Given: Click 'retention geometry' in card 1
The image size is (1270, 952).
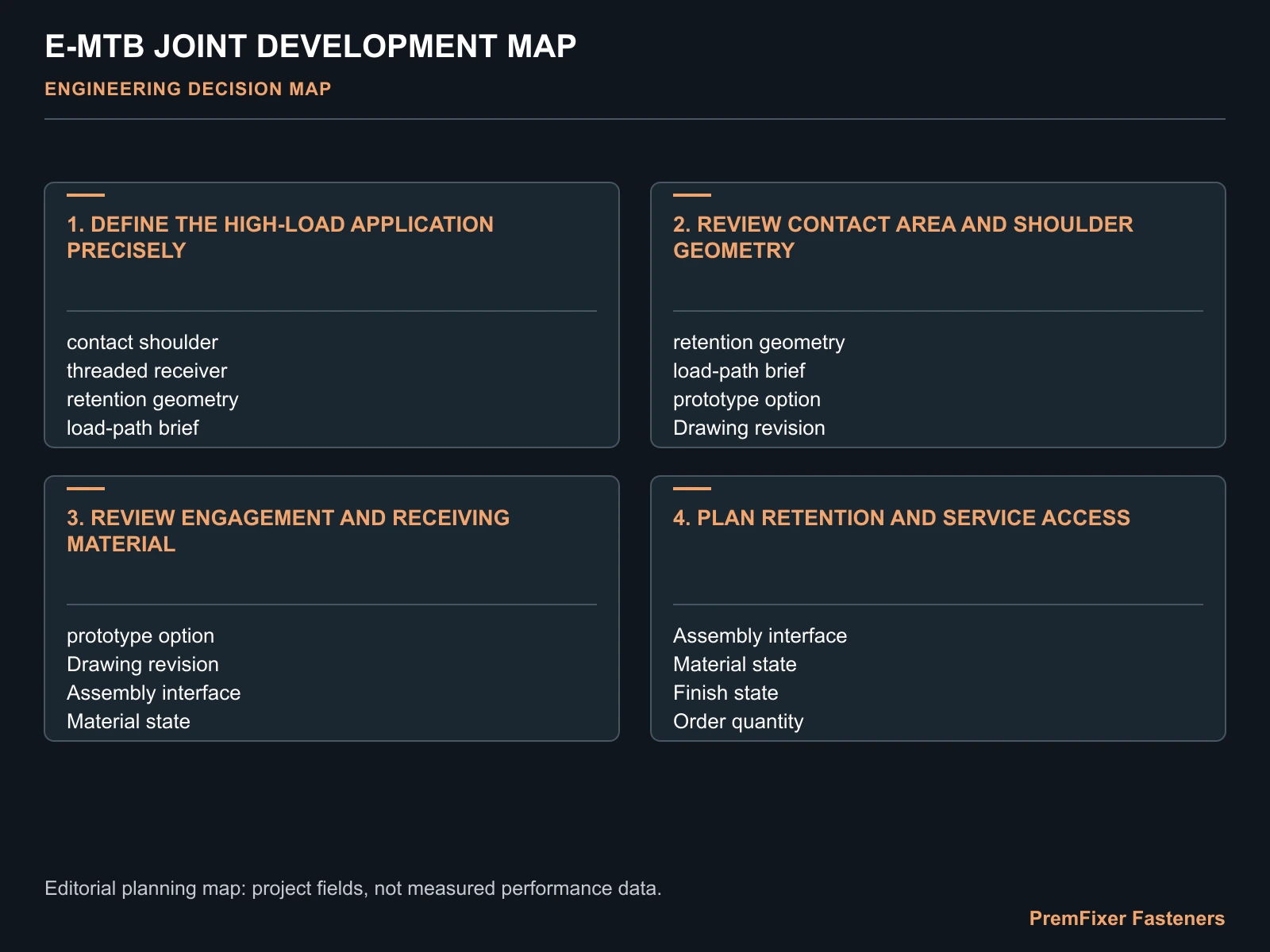Looking at the screenshot, I should pos(152,399).
